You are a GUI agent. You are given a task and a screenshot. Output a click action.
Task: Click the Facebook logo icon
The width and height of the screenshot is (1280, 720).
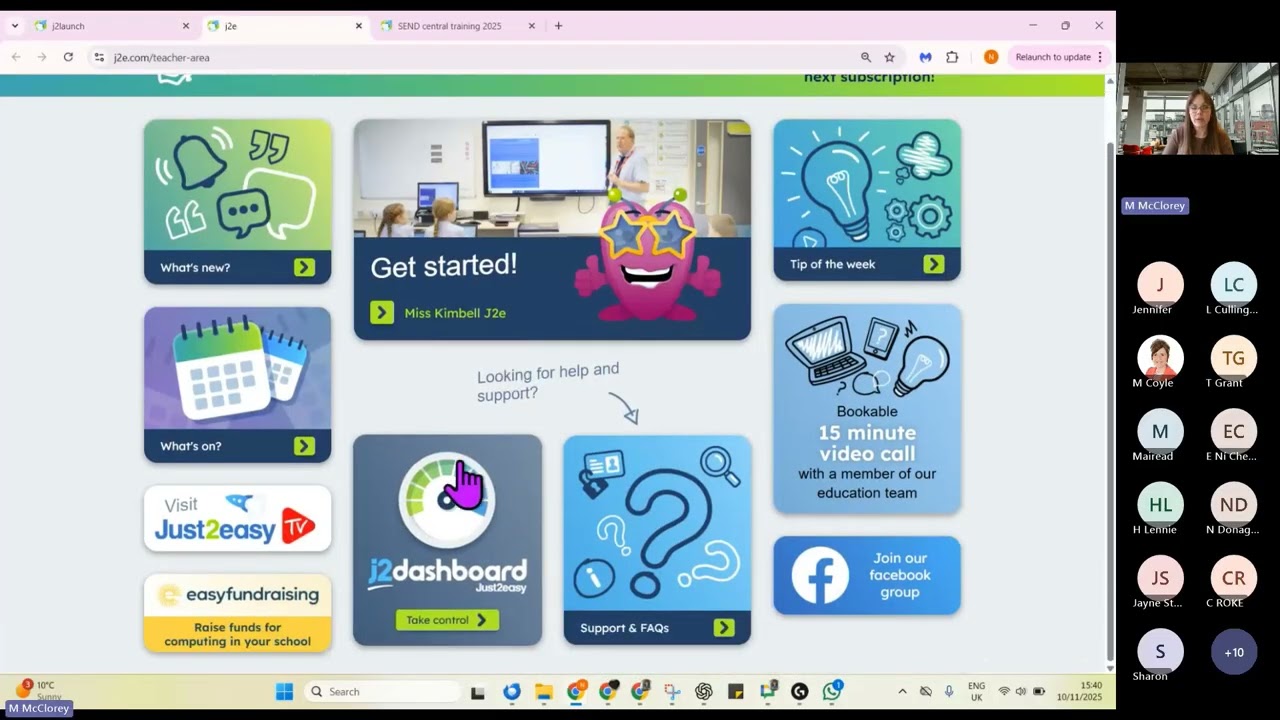820,575
